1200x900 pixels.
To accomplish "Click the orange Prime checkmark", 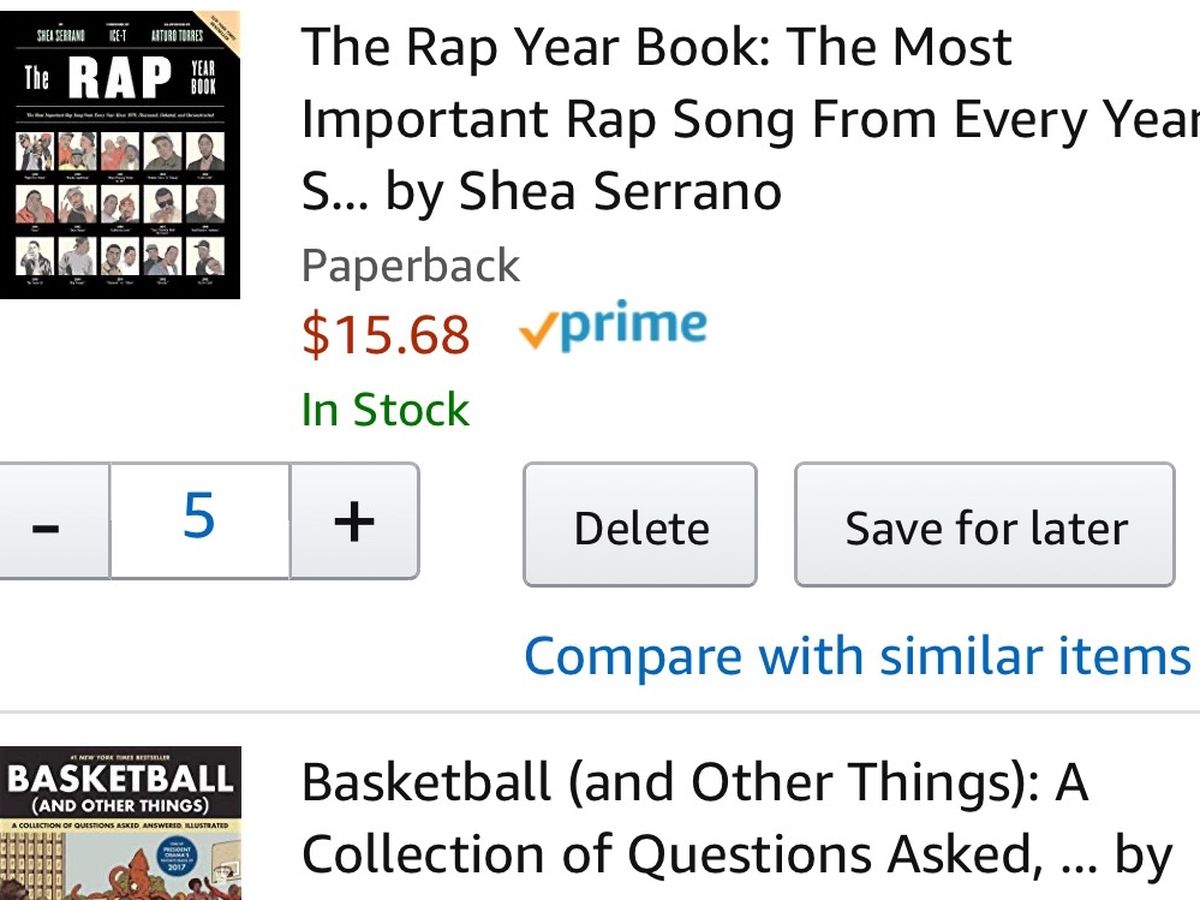I will click(537, 331).
